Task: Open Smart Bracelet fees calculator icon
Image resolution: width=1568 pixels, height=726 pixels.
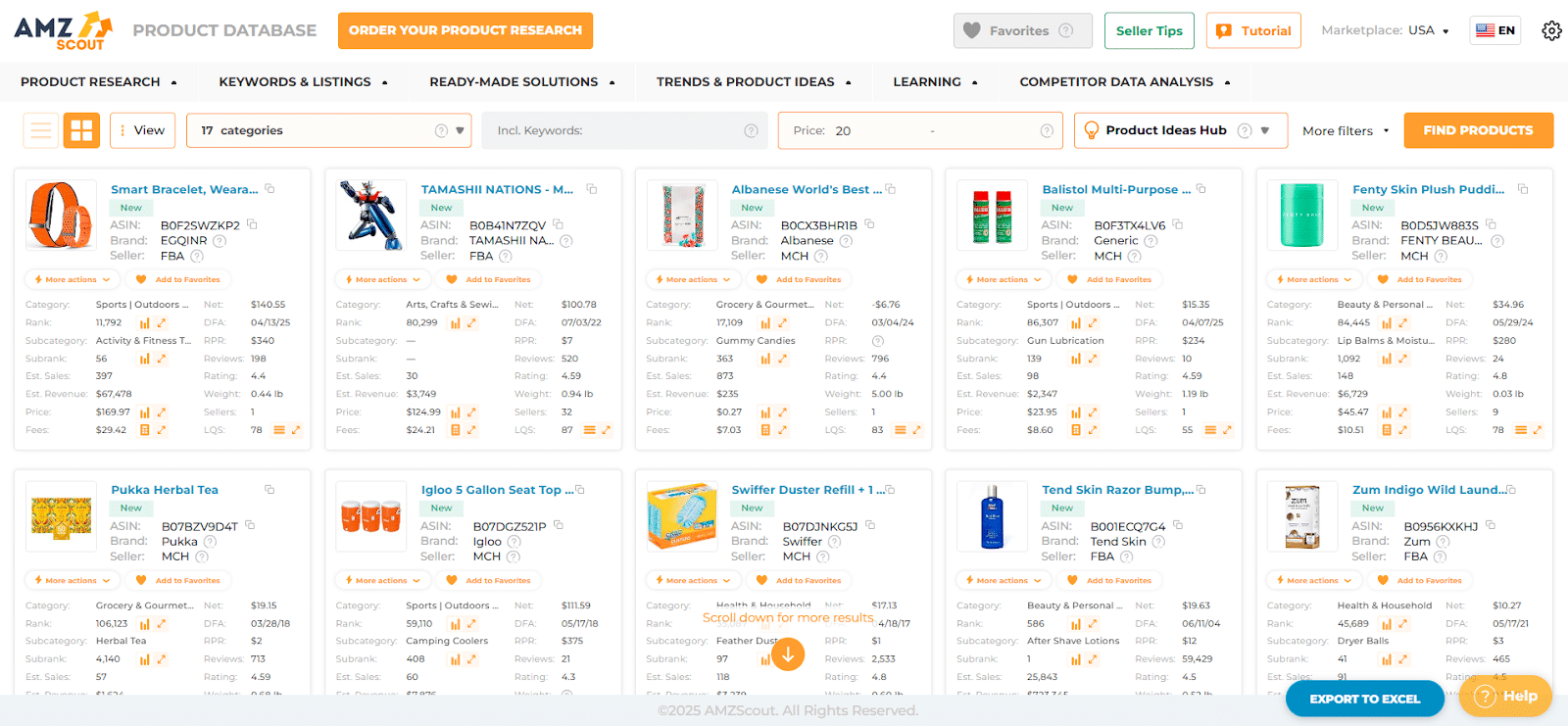Action: point(144,430)
